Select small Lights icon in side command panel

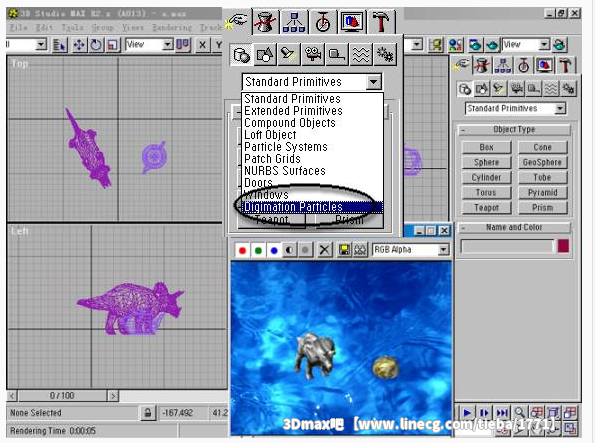498,89
